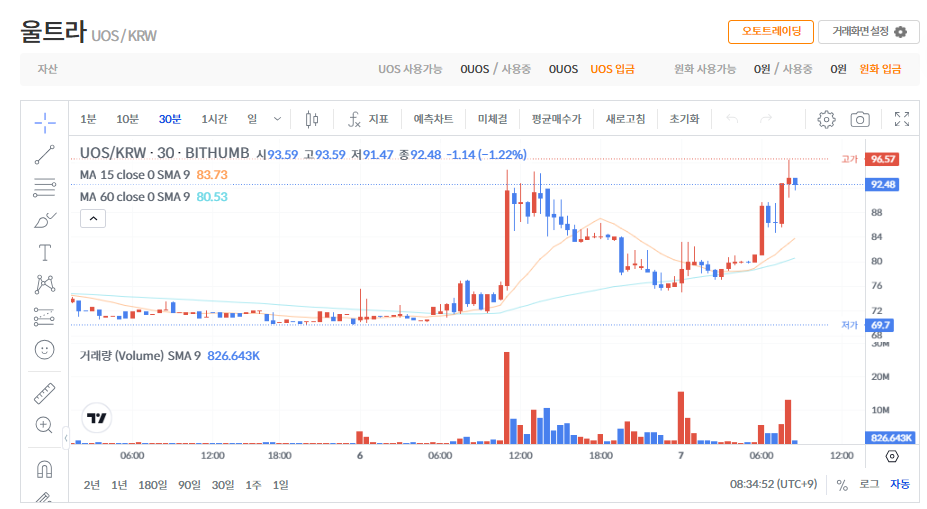Select the ruler measure tool
Image resolution: width=927 pixels, height=509 pixels.
(x=45, y=393)
